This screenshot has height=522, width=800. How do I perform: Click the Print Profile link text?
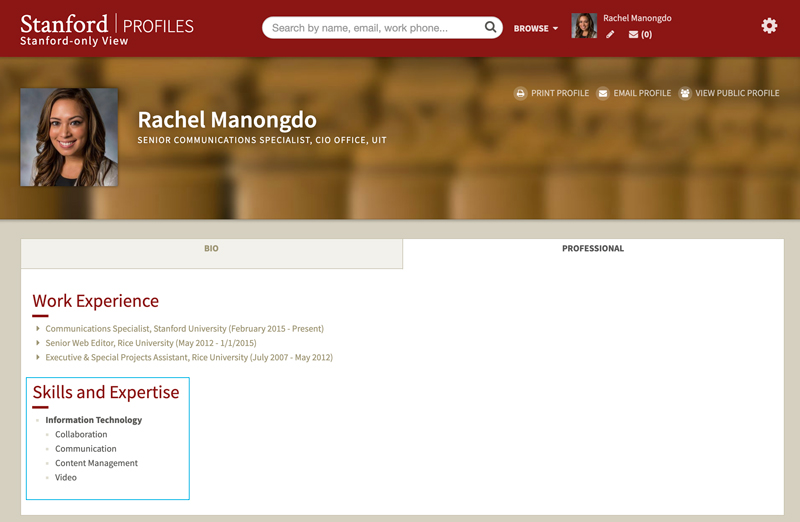click(560, 93)
